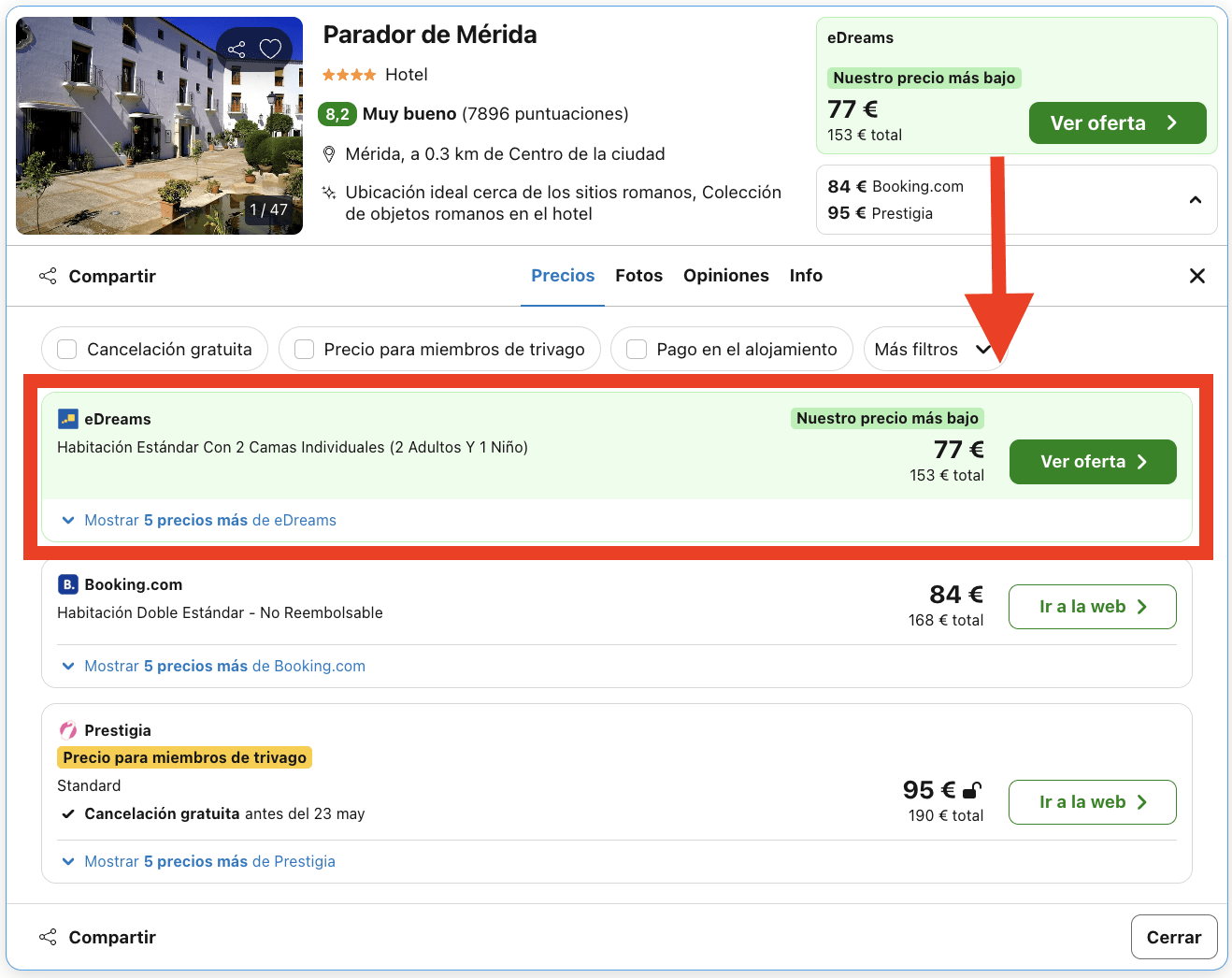1232x978 pixels.
Task: Click the share icon on hotel photo
Action: (x=236, y=50)
